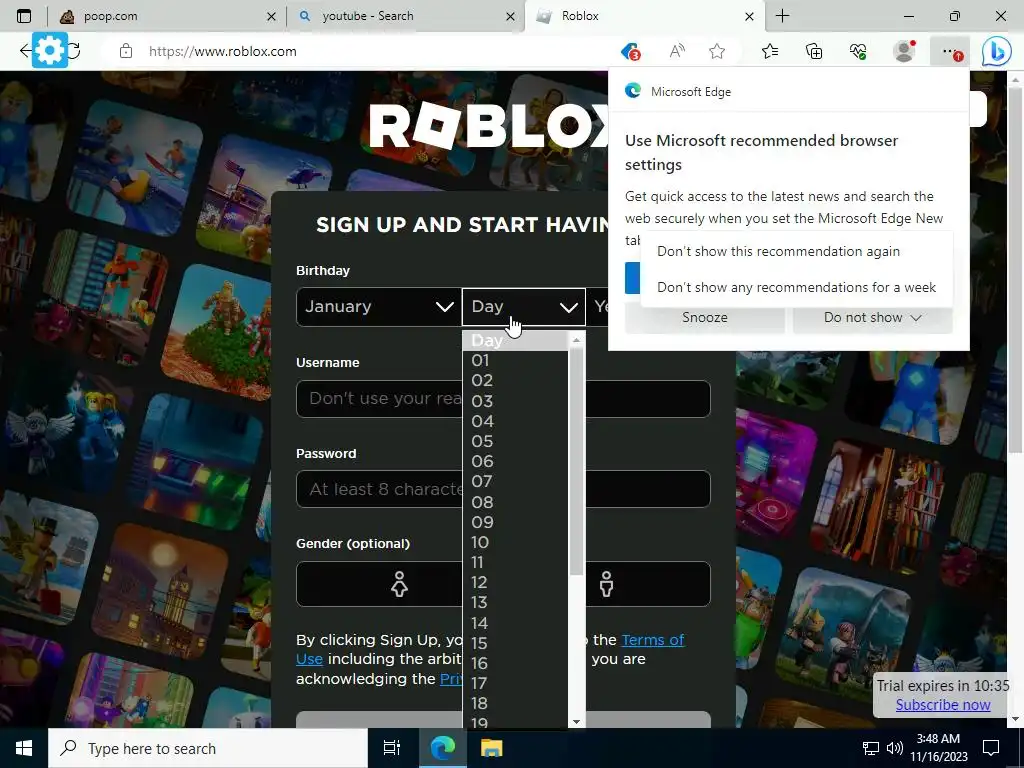Select the female gender icon
This screenshot has height=768, width=1024.
click(399, 584)
